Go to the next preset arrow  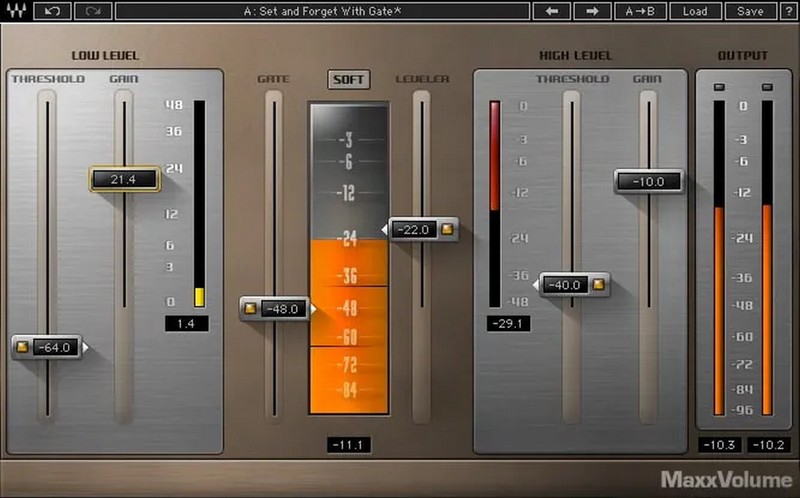coord(592,11)
